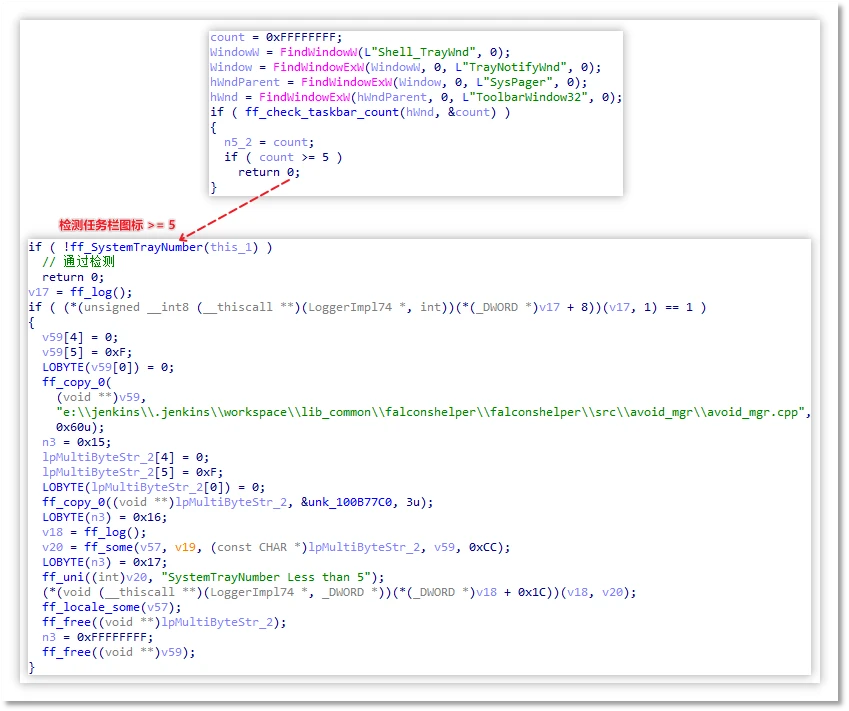Click the FindWindowExW TrayNotifyWnd line
849x711 pixels.
click(x=406, y=67)
